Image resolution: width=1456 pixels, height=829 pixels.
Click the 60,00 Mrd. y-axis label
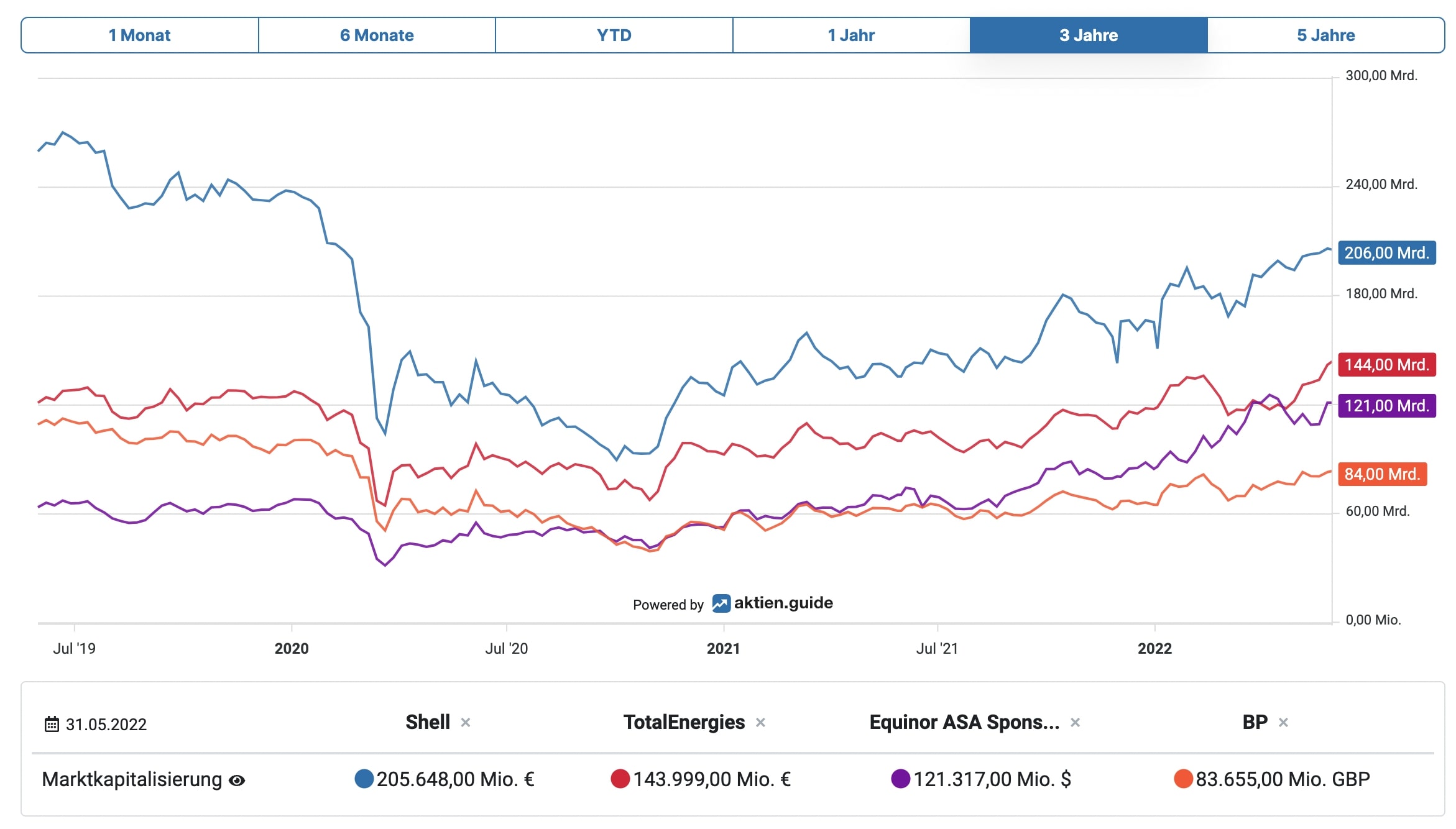click(1378, 511)
